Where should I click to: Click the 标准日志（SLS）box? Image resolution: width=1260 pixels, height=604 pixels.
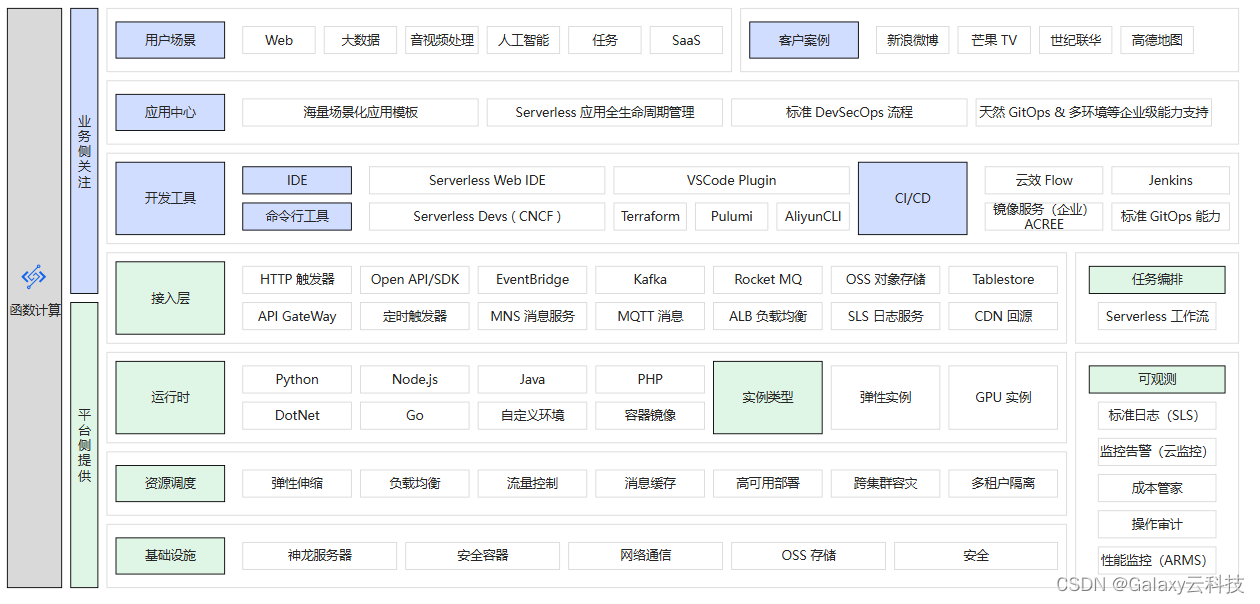coord(1157,415)
